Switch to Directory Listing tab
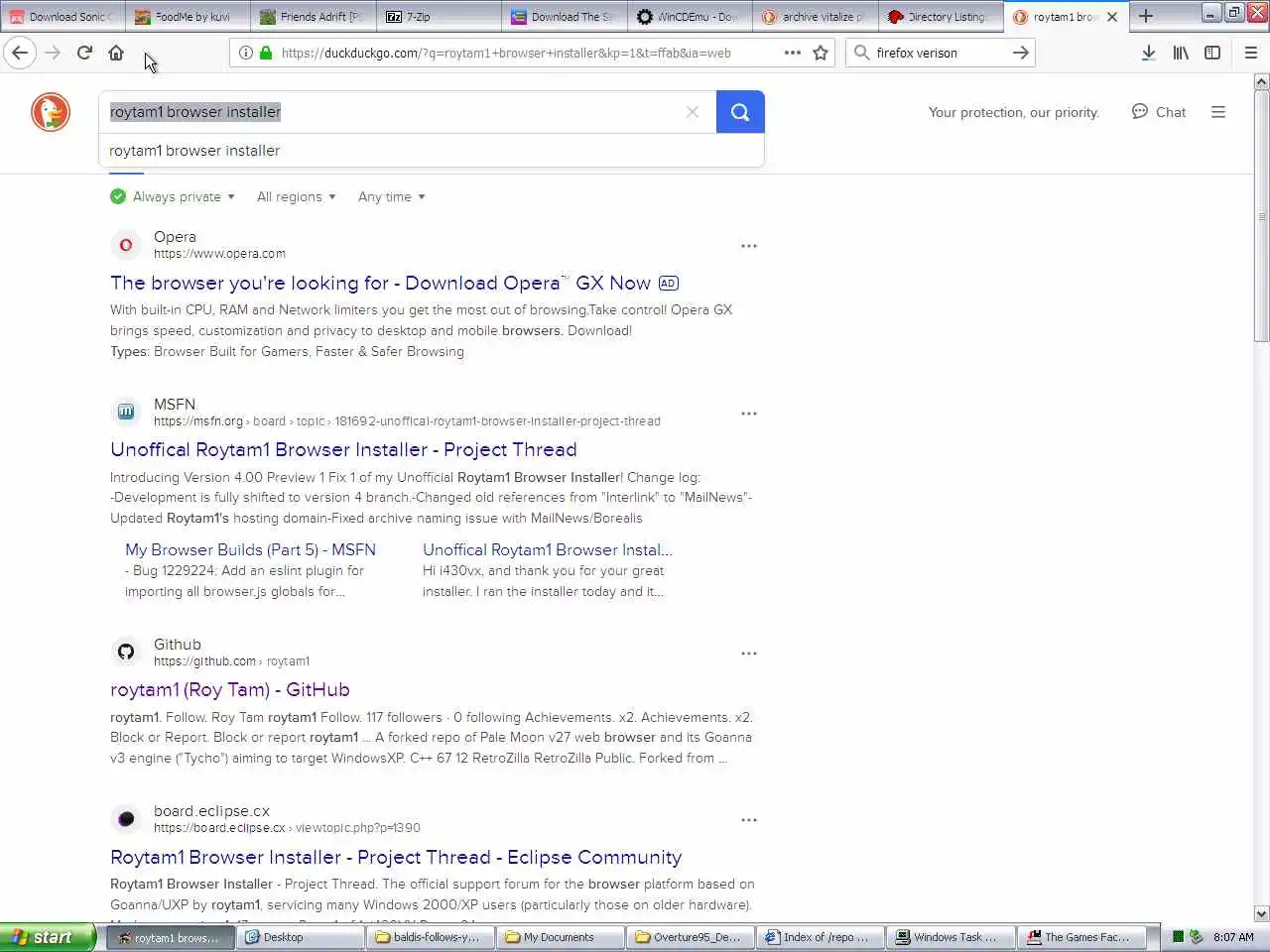 click(x=940, y=16)
